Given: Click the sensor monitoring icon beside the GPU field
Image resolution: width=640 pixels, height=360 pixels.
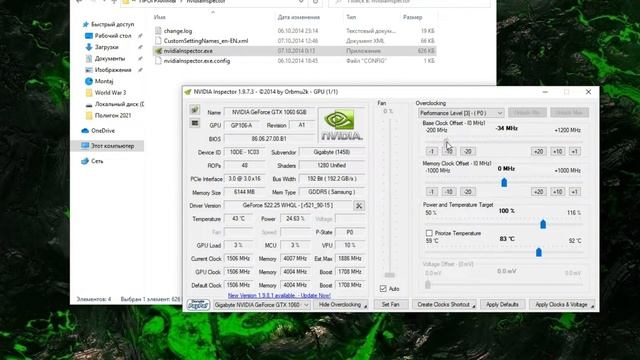Looking at the screenshot, I should tap(195, 123).
